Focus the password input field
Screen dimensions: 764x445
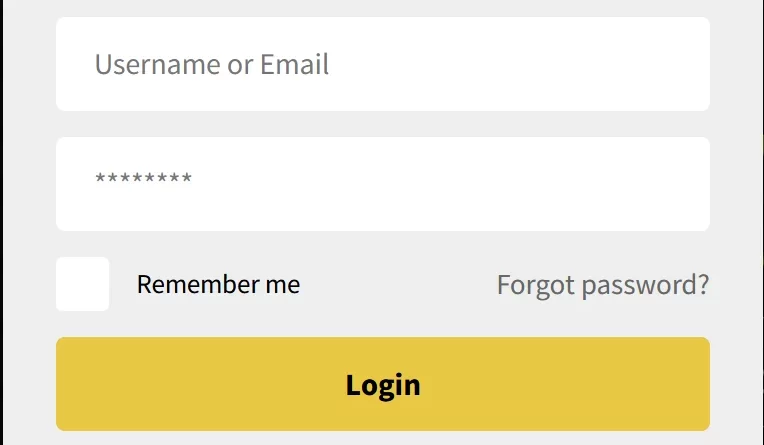[383, 184]
